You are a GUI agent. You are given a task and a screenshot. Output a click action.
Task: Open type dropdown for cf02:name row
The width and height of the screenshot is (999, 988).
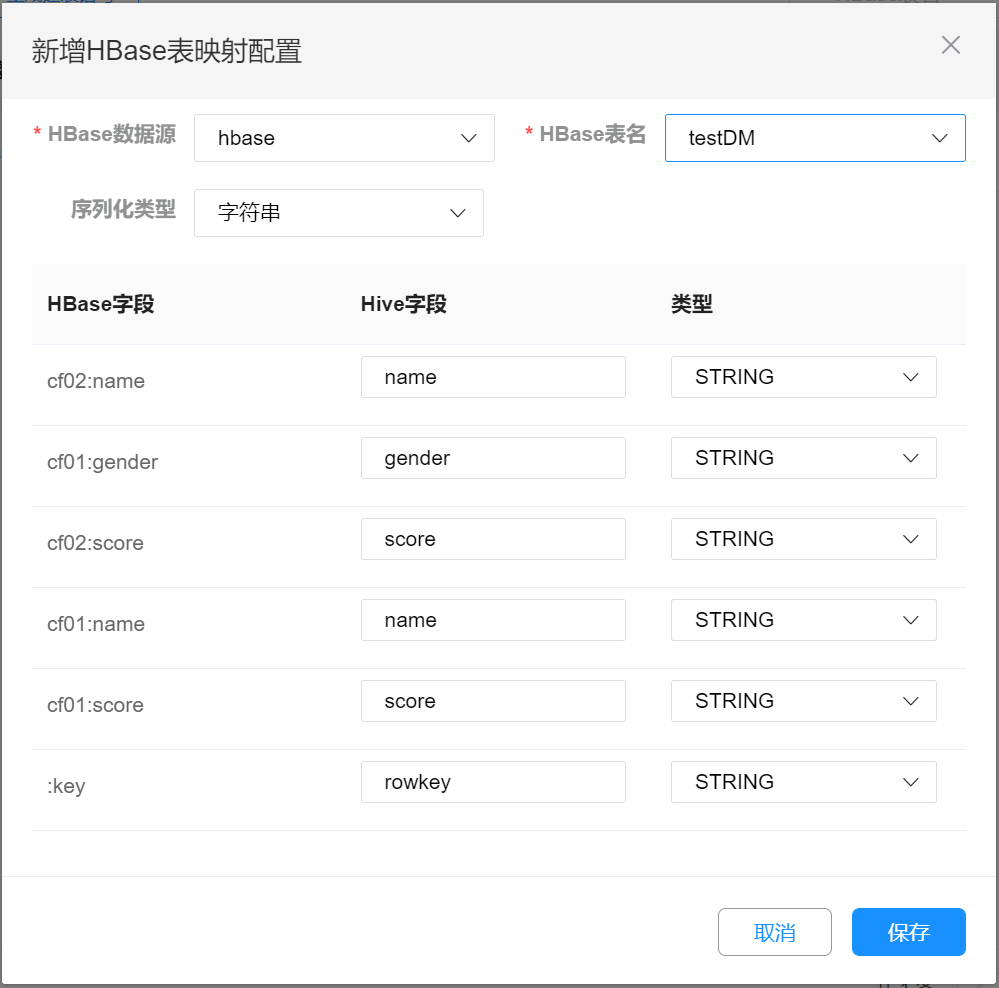(x=803, y=377)
